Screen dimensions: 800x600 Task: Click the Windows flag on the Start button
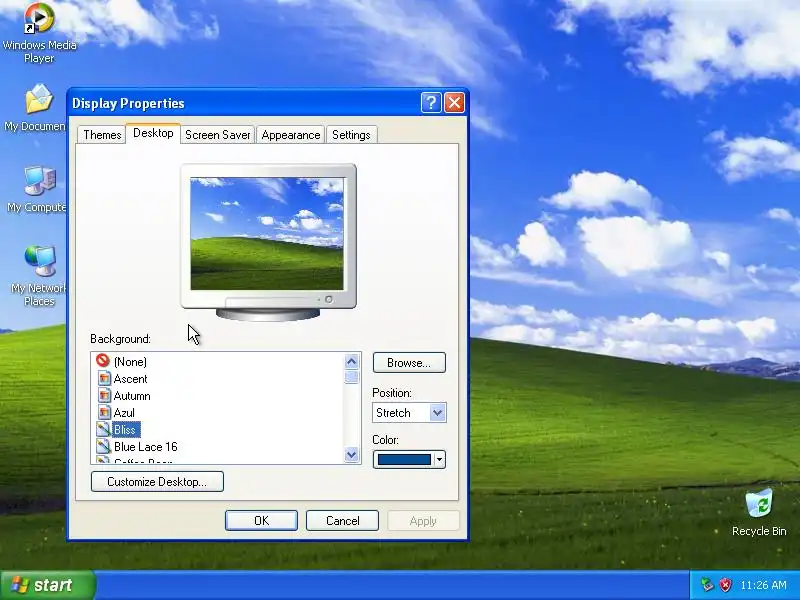[19, 585]
